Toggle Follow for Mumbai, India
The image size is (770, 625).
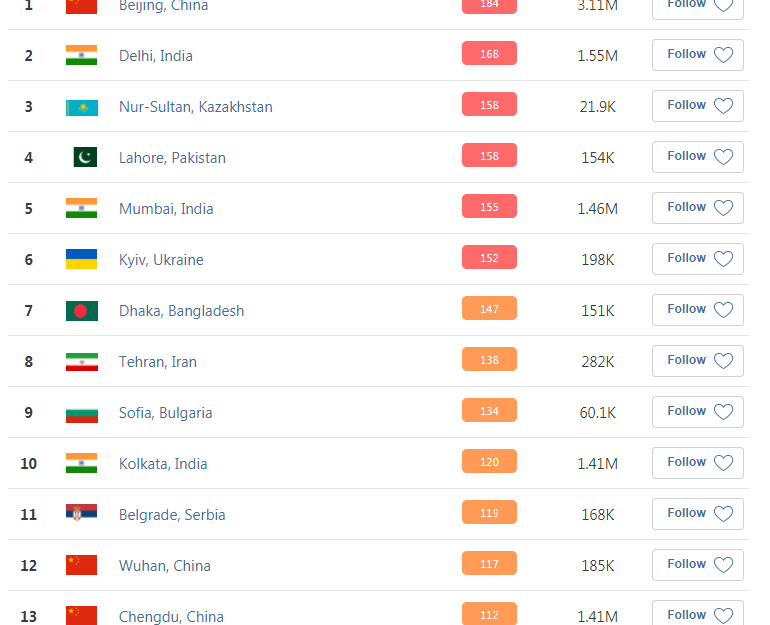click(698, 208)
